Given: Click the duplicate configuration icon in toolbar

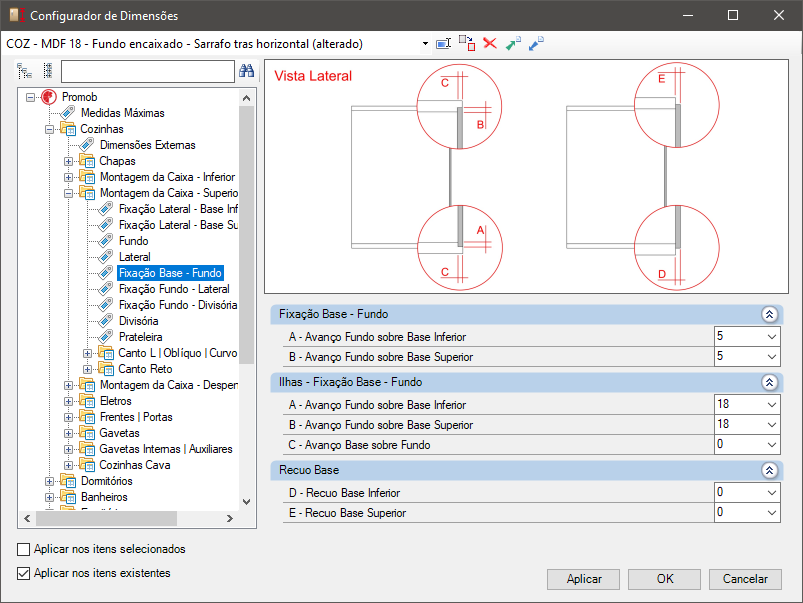Looking at the screenshot, I should tap(467, 44).
